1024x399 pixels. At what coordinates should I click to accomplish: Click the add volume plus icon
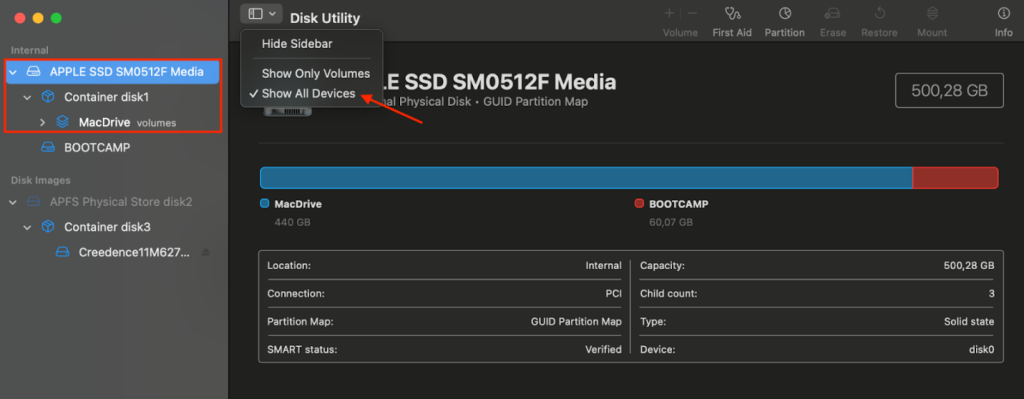point(669,13)
